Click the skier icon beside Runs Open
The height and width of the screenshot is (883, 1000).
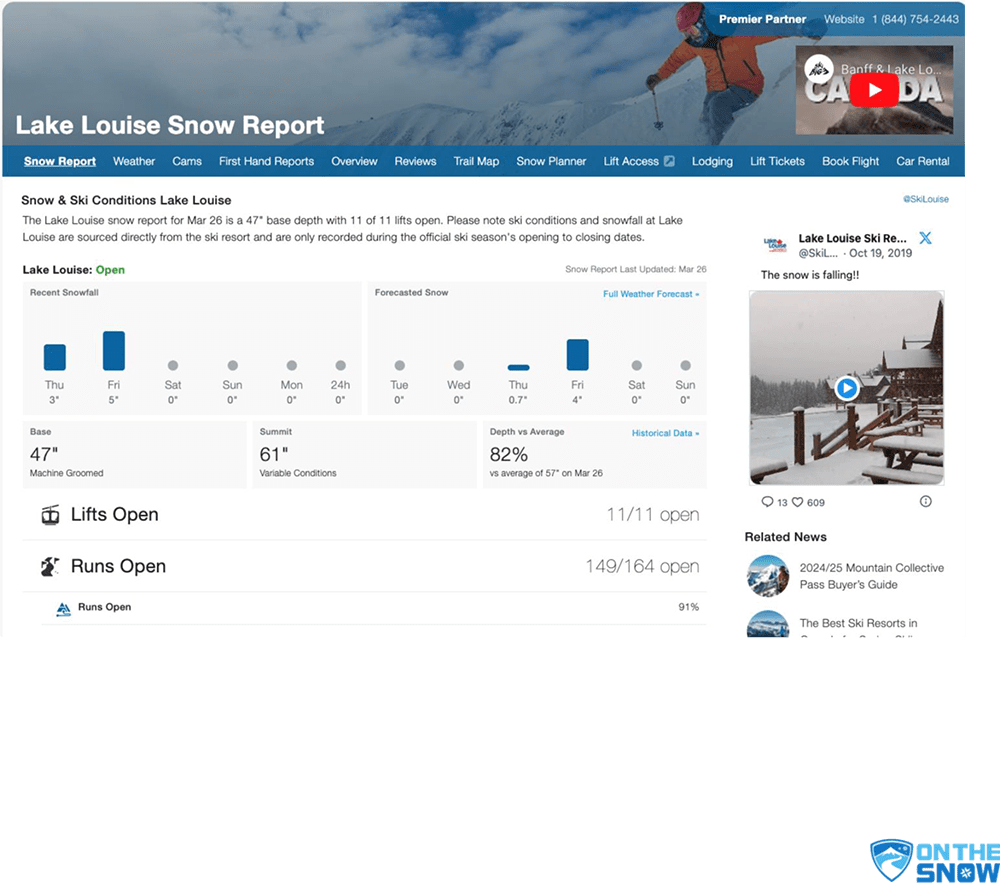coord(50,566)
